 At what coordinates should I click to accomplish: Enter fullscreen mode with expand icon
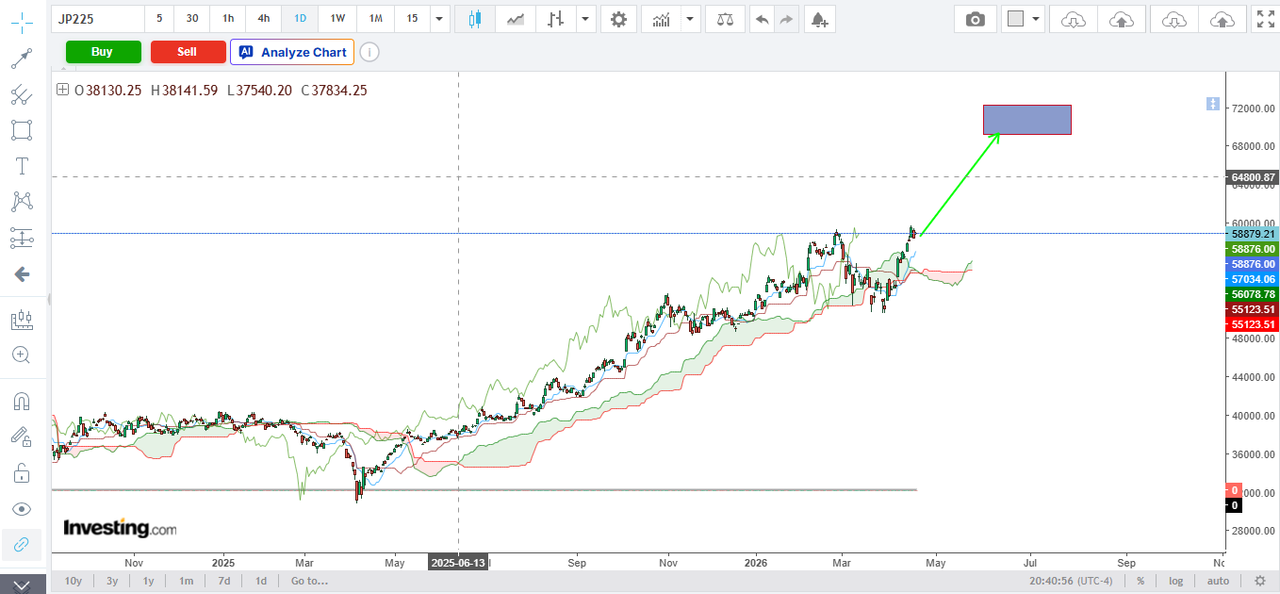pyautogui.click(x=1265, y=19)
